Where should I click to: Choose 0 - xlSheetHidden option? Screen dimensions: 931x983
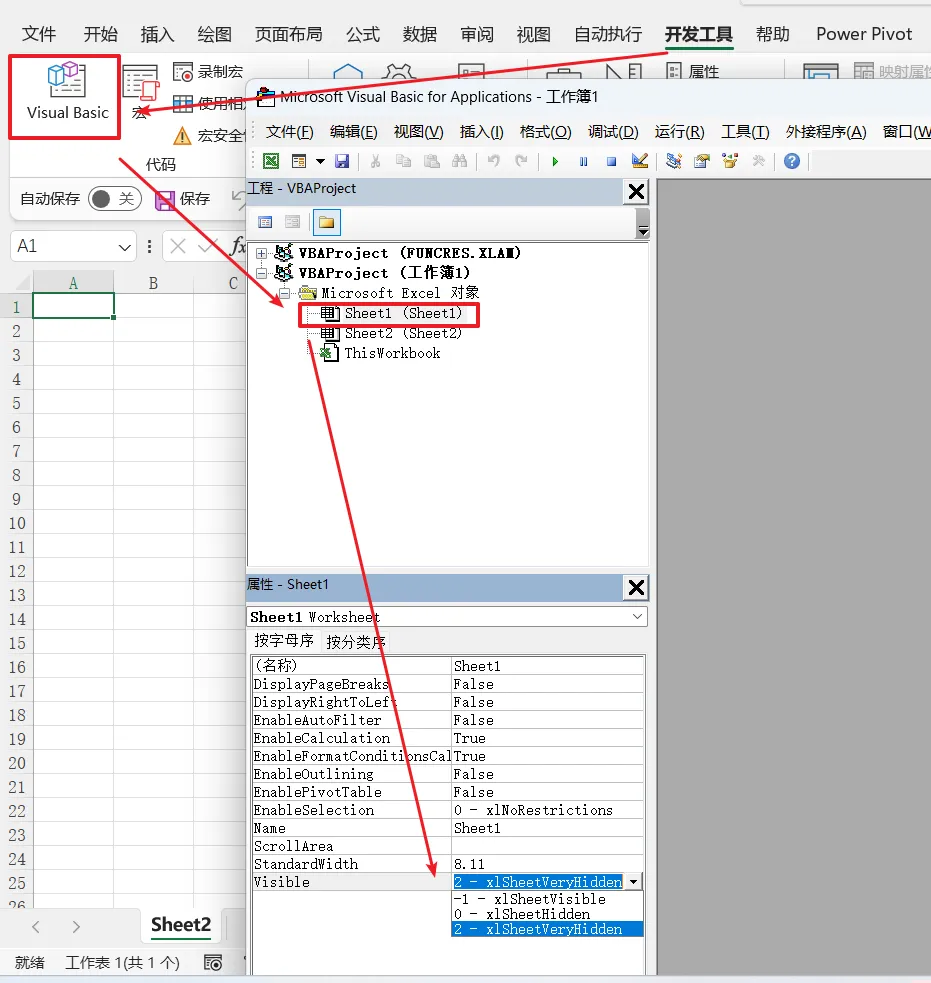click(x=547, y=914)
